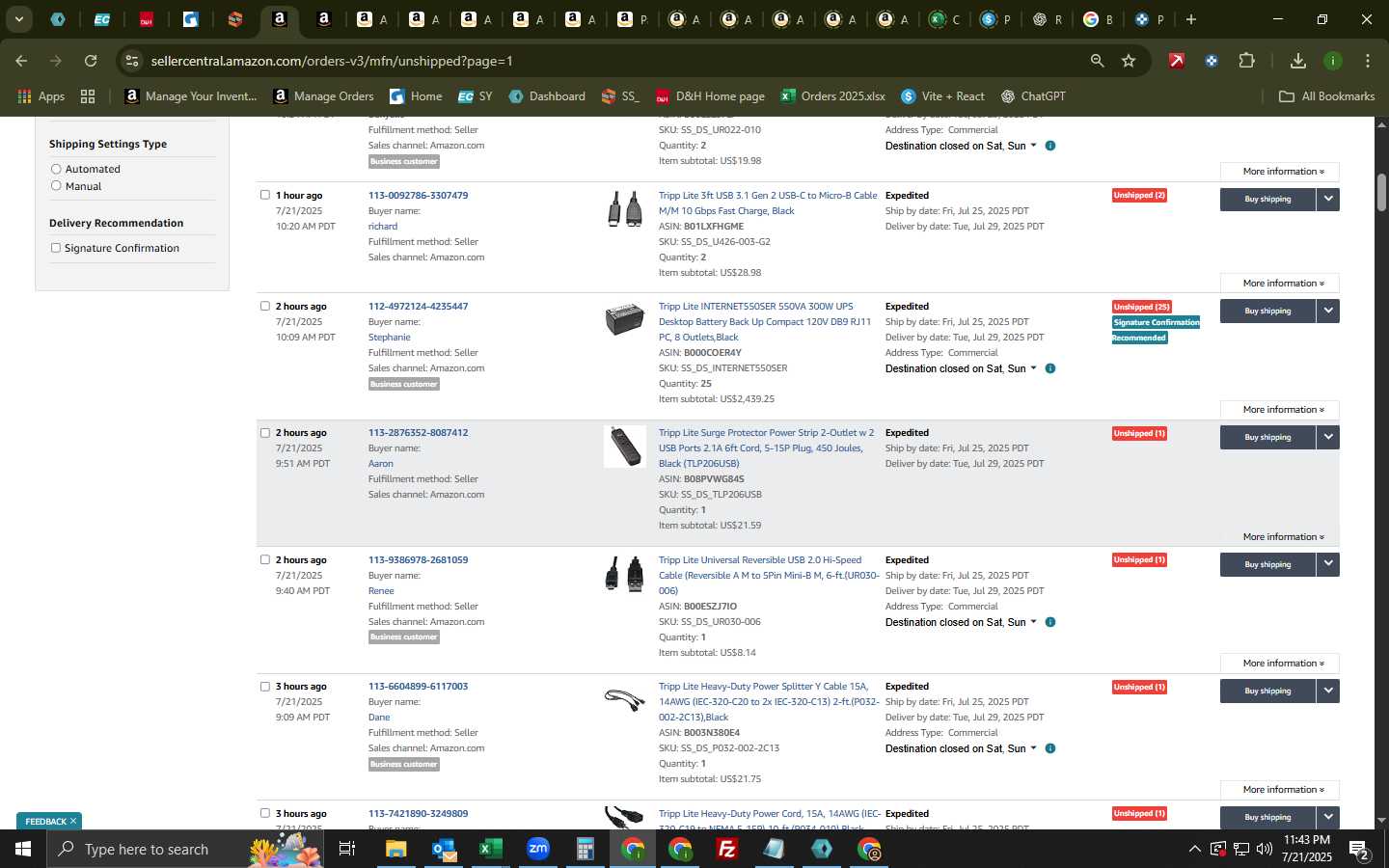The height and width of the screenshot is (868, 1389).
Task: Open the Chrome extensions puzzle icon
Action: tap(1246, 61)
